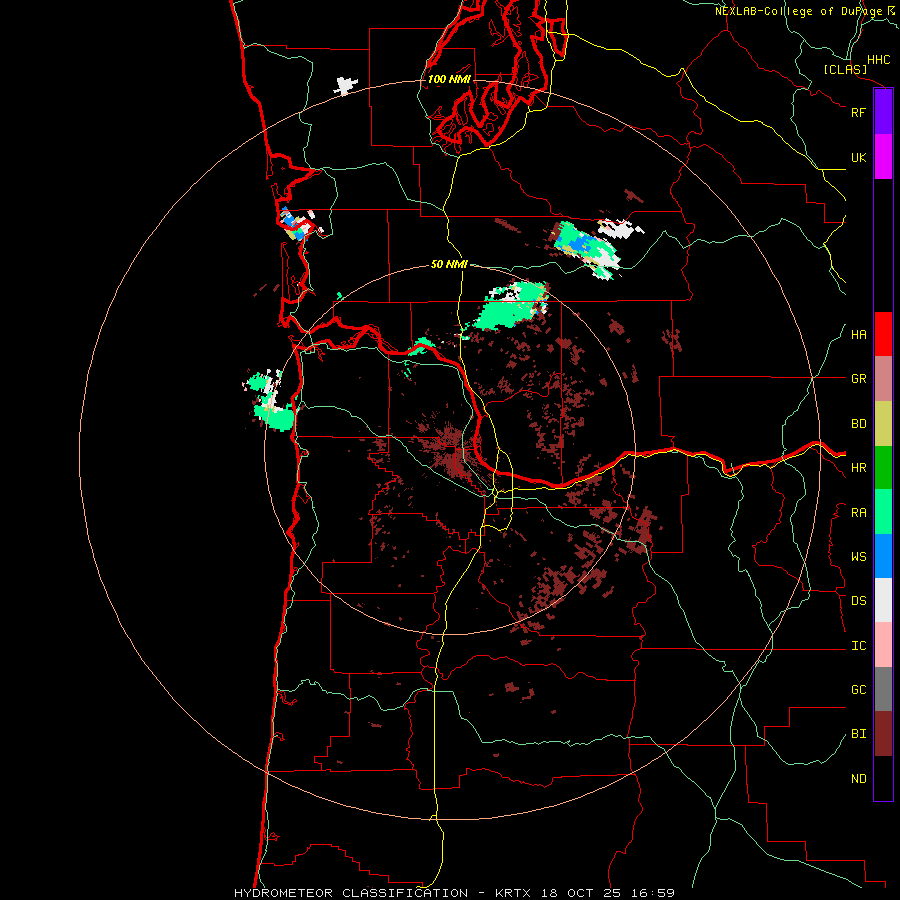900x900 pixels.
Task: Click the HA legend label
Action: click(x=858, y=334)
